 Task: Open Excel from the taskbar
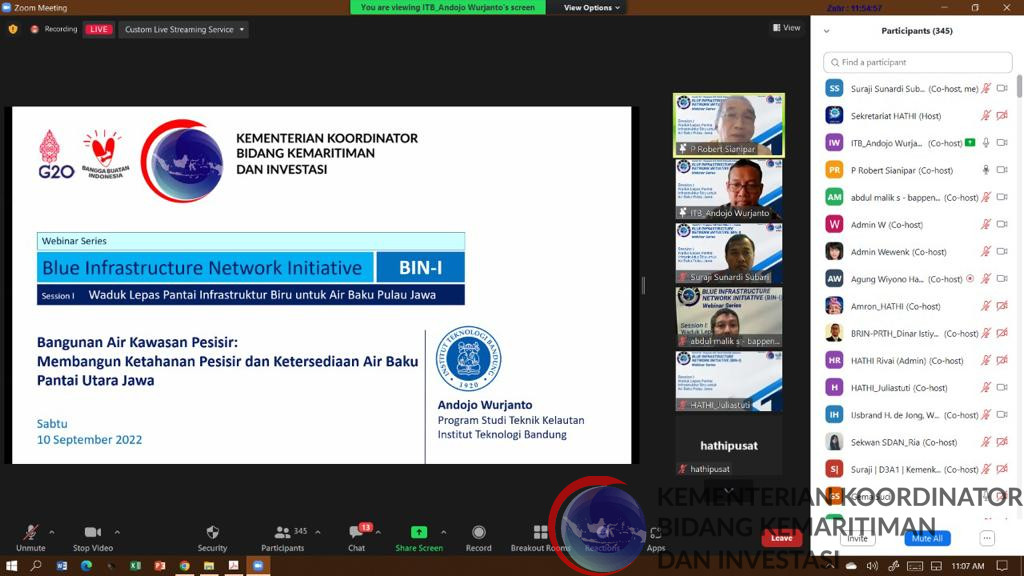click(x=135, y=566)
